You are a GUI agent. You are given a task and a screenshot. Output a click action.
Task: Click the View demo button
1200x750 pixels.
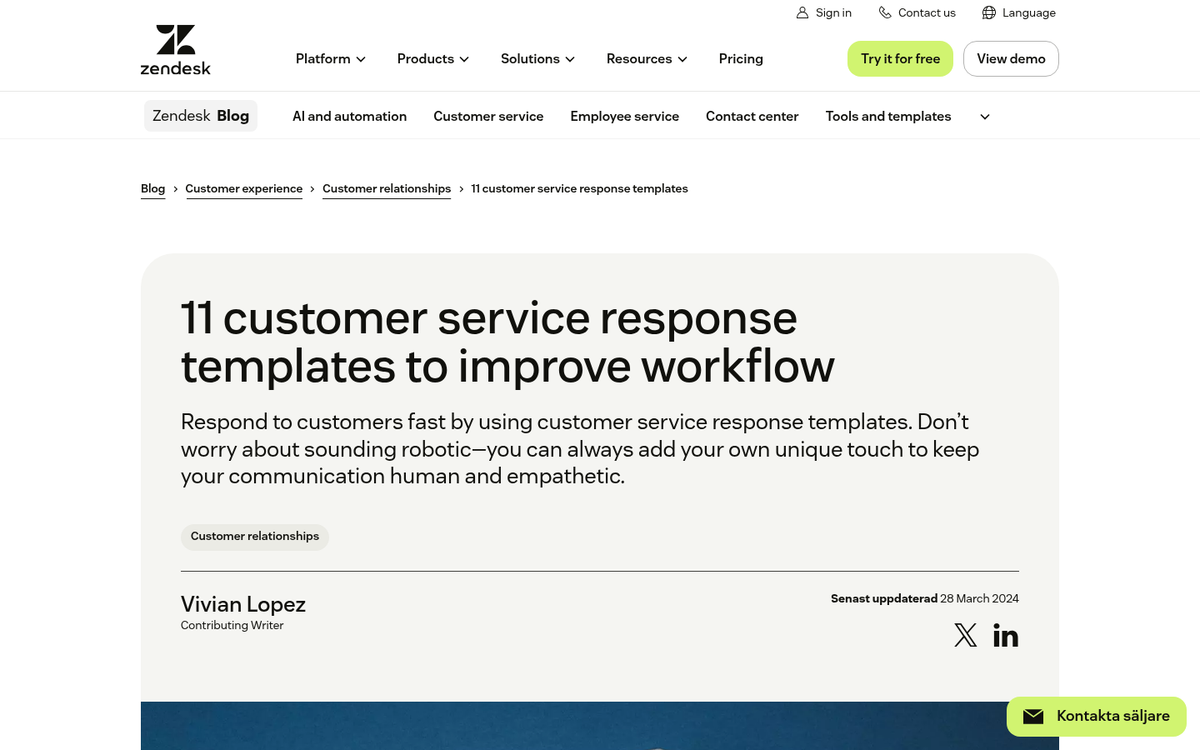[1010, 59]
